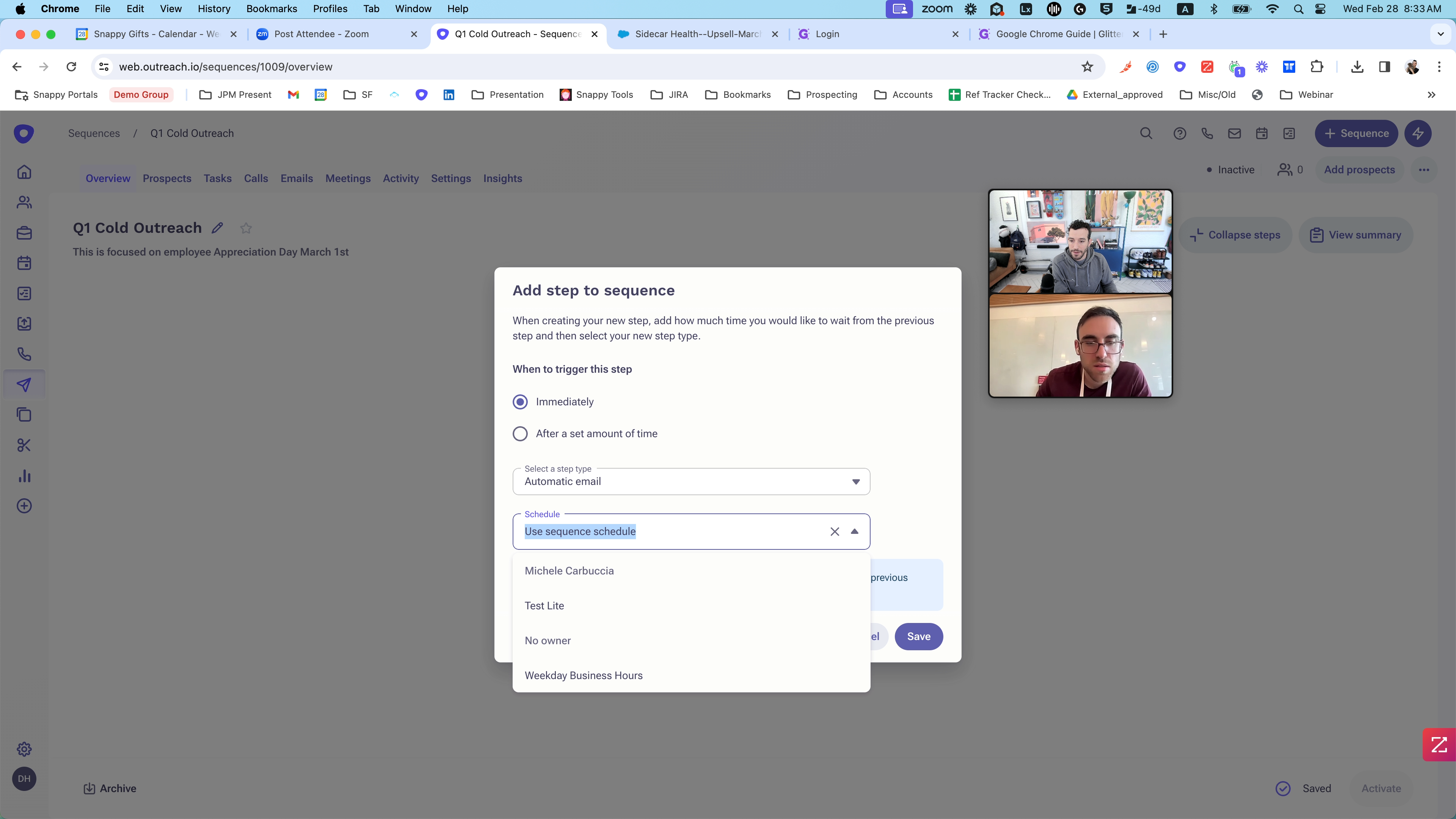The width and height of the screenshot is (1456, 819).
Task: Open Prospects people icon in sidebar
Action: point(24,202)
